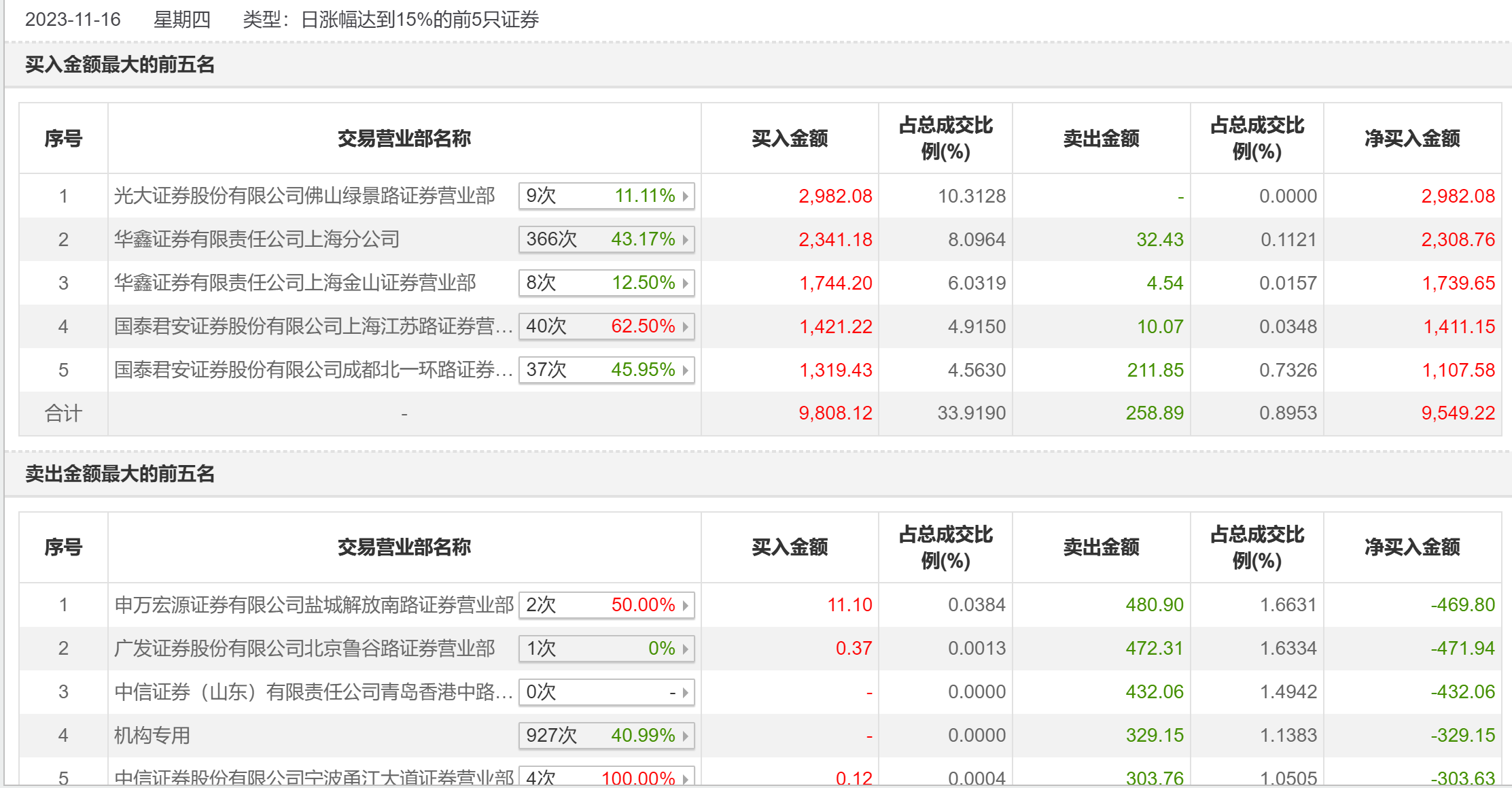Click the 卖出金额 header in sell table
The image size is (1512, 788).
(x=1101, y=547)
